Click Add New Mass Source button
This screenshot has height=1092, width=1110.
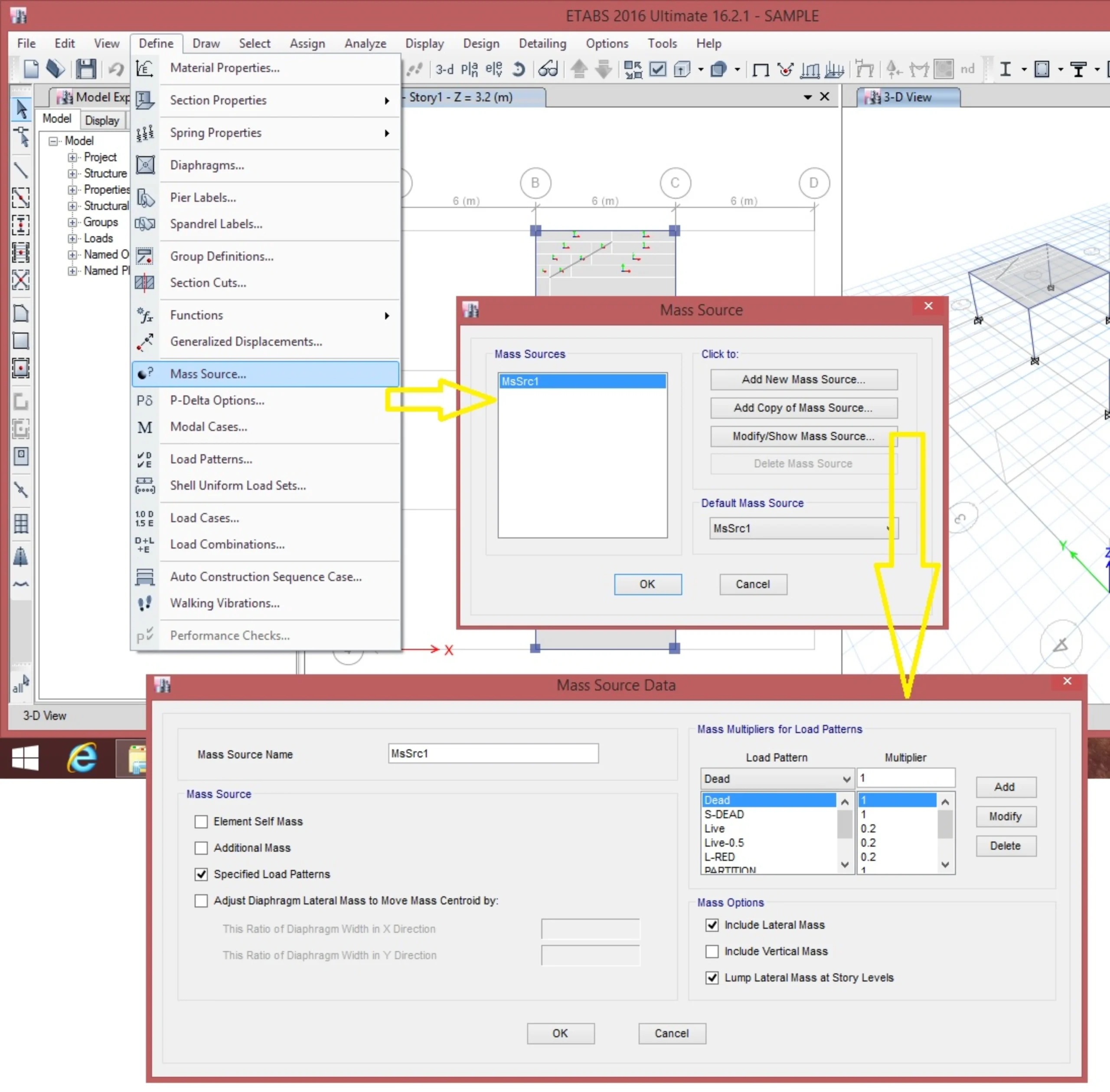pyautogui.click(x=803, y=379)
